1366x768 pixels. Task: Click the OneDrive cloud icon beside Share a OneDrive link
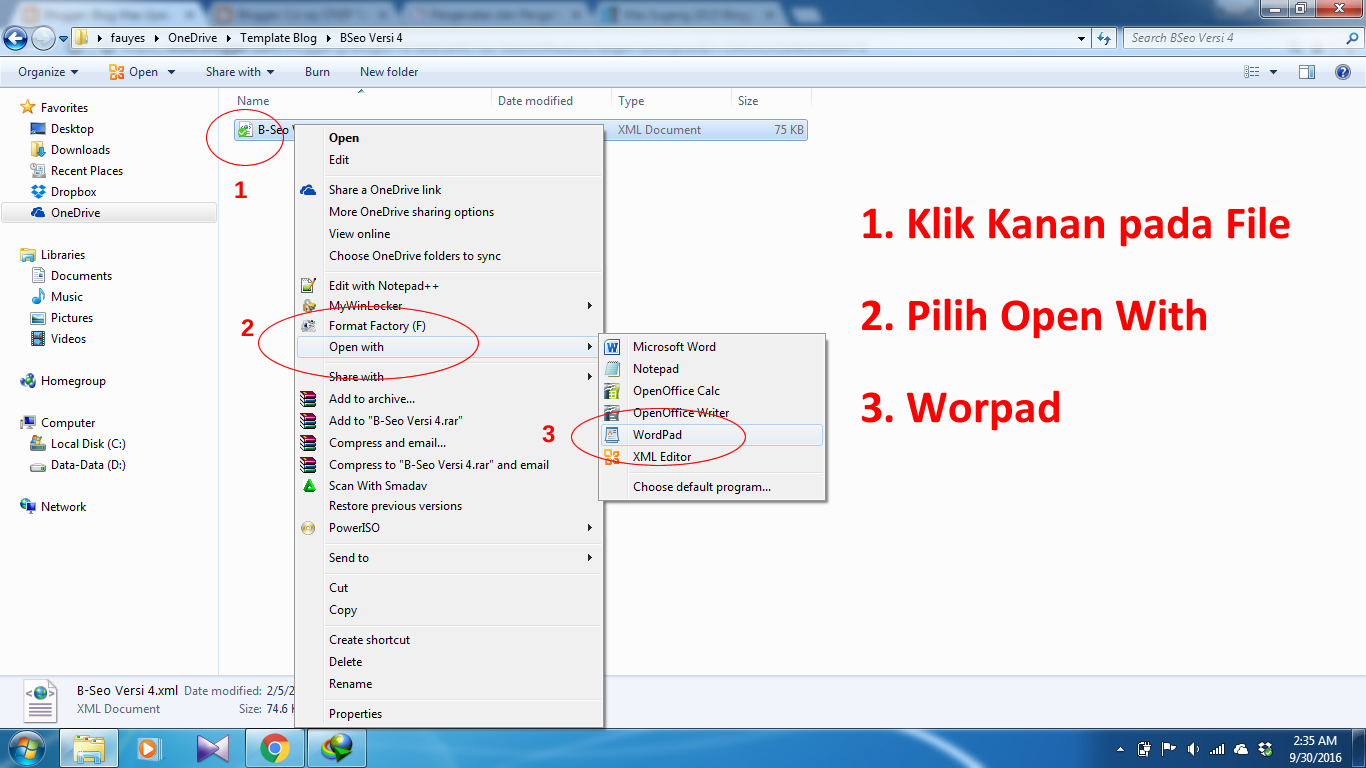click(309, 190)
